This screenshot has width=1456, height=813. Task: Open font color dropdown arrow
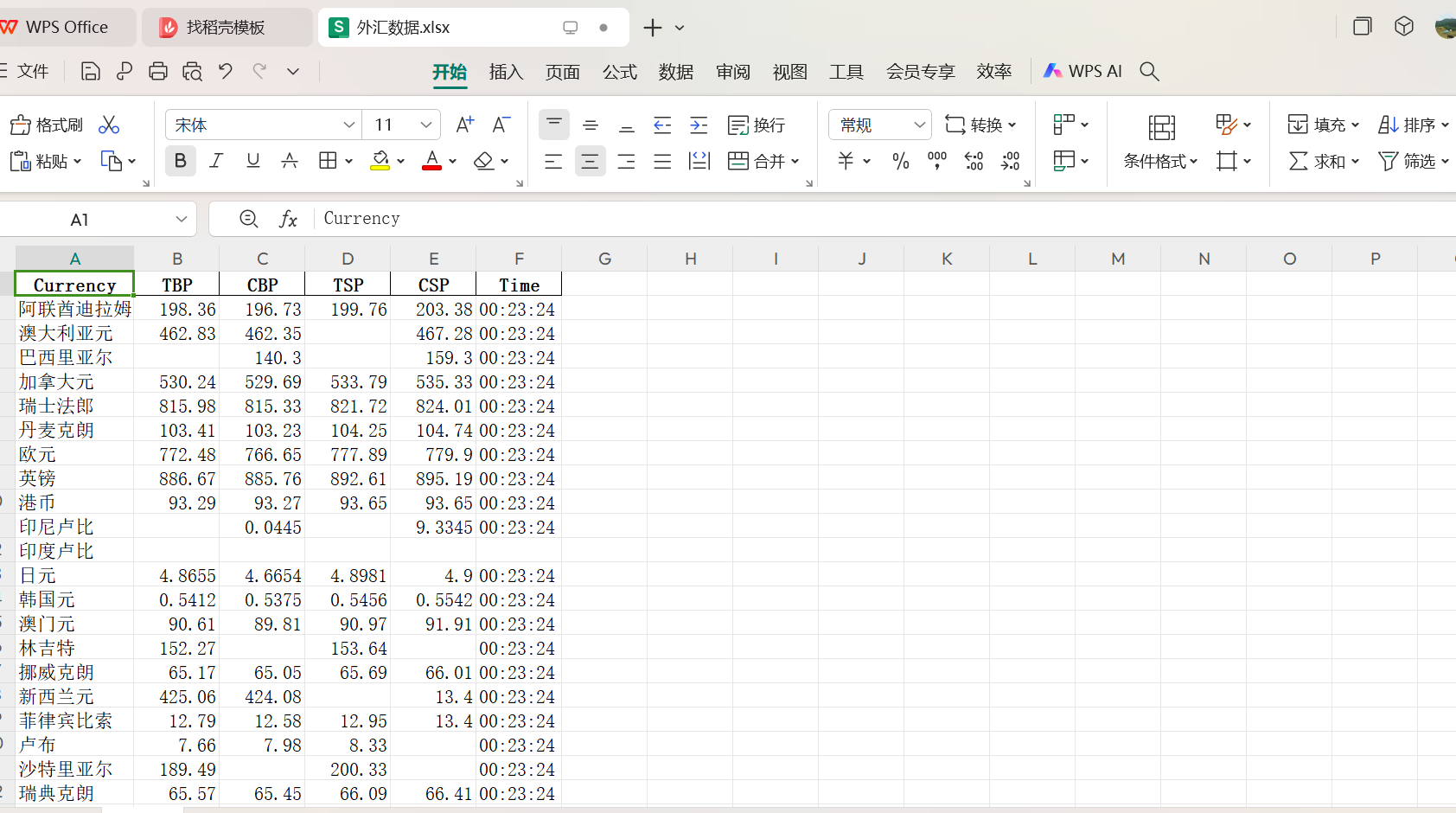coord(452,161)
